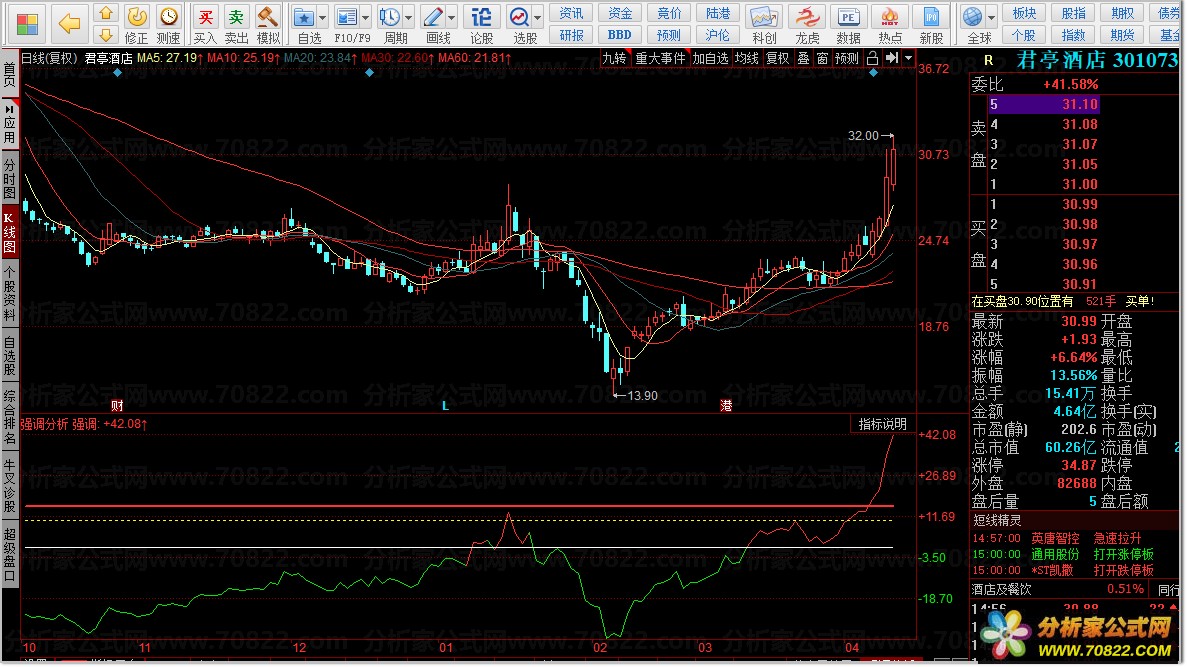The width and height of the screenshot is (1188, 667).
Task: Click the 股指 index futures button
Action: (1074, 13)
